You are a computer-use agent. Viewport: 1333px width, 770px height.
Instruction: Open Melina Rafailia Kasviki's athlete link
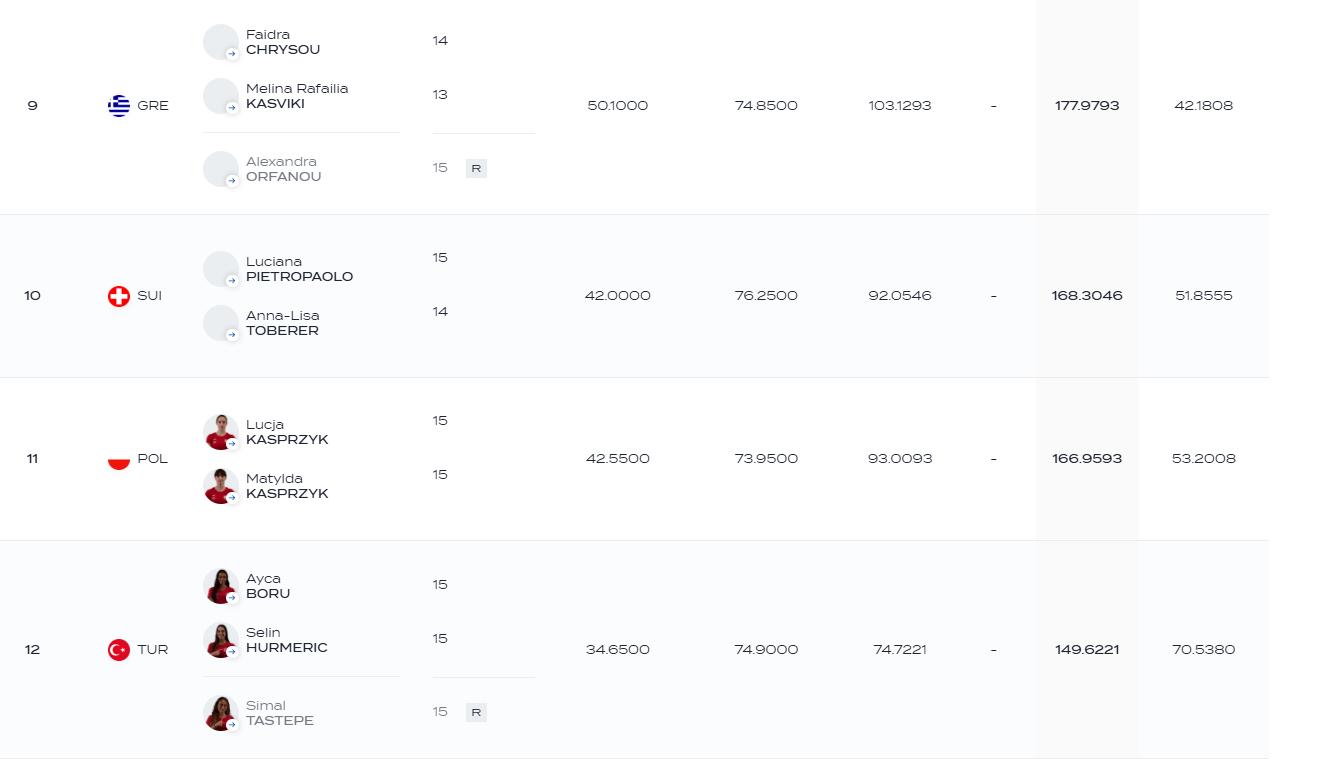click(x=297, y=96)
